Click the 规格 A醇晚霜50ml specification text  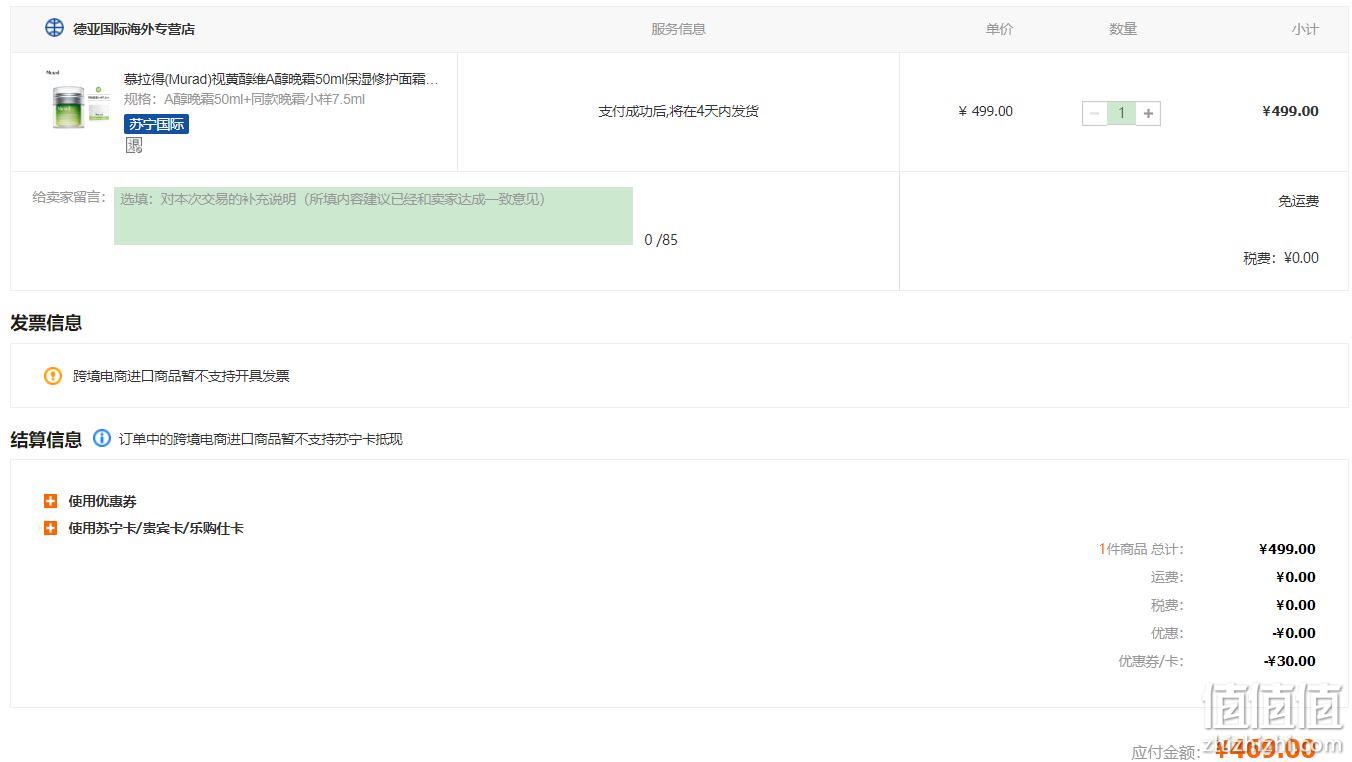244,99
